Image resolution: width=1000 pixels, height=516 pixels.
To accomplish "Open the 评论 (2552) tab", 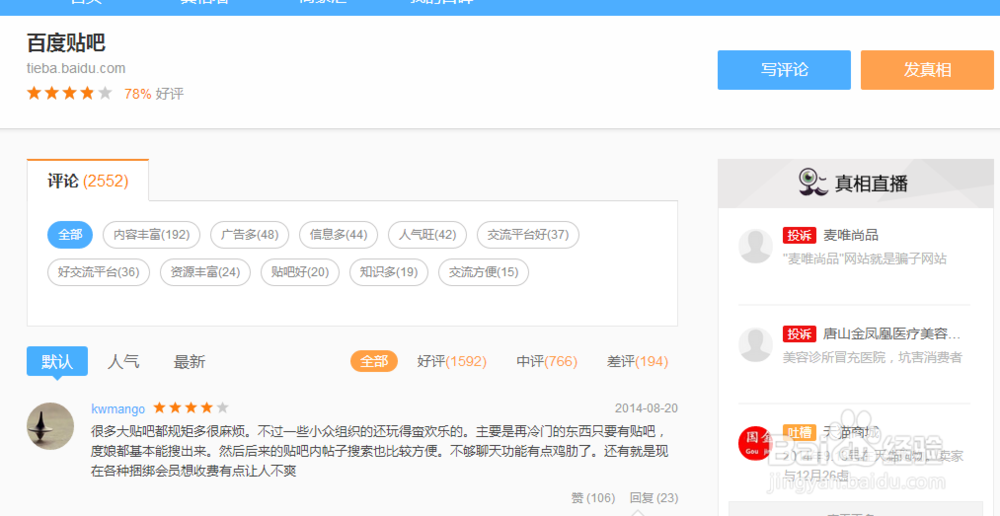I will (88, 181).
